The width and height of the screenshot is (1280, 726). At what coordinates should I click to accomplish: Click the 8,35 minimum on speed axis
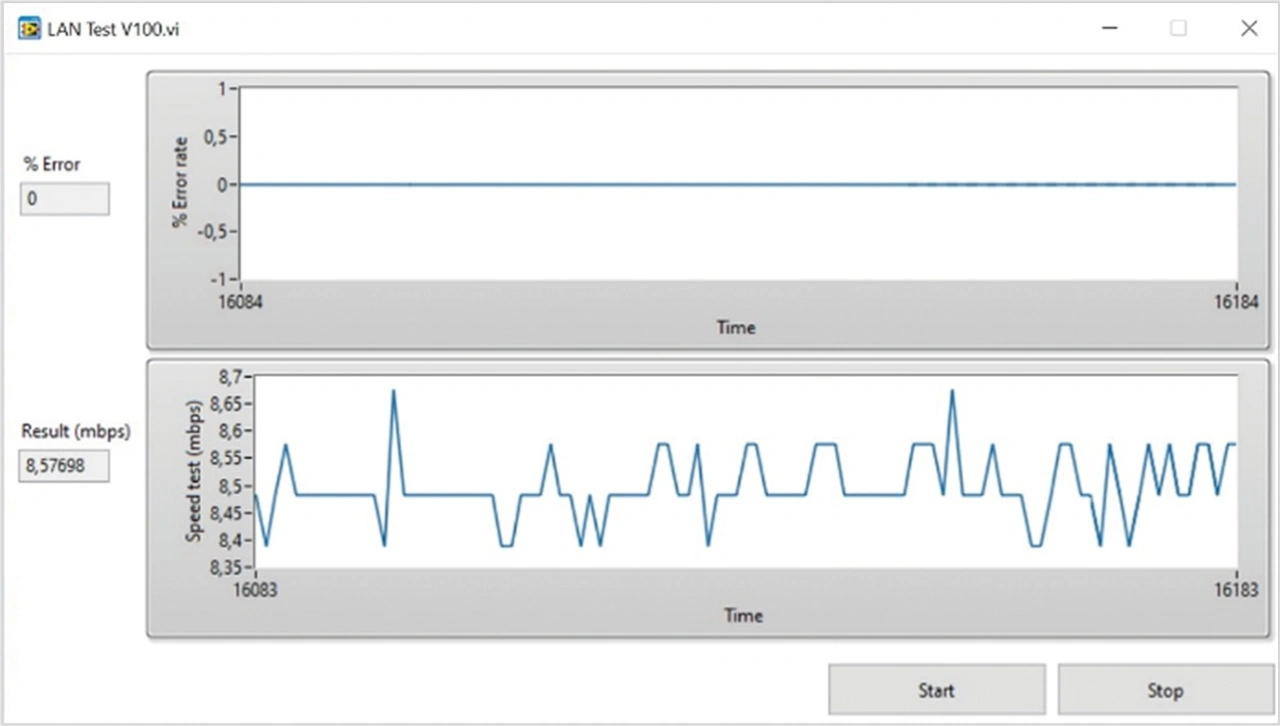pos(224,567)
